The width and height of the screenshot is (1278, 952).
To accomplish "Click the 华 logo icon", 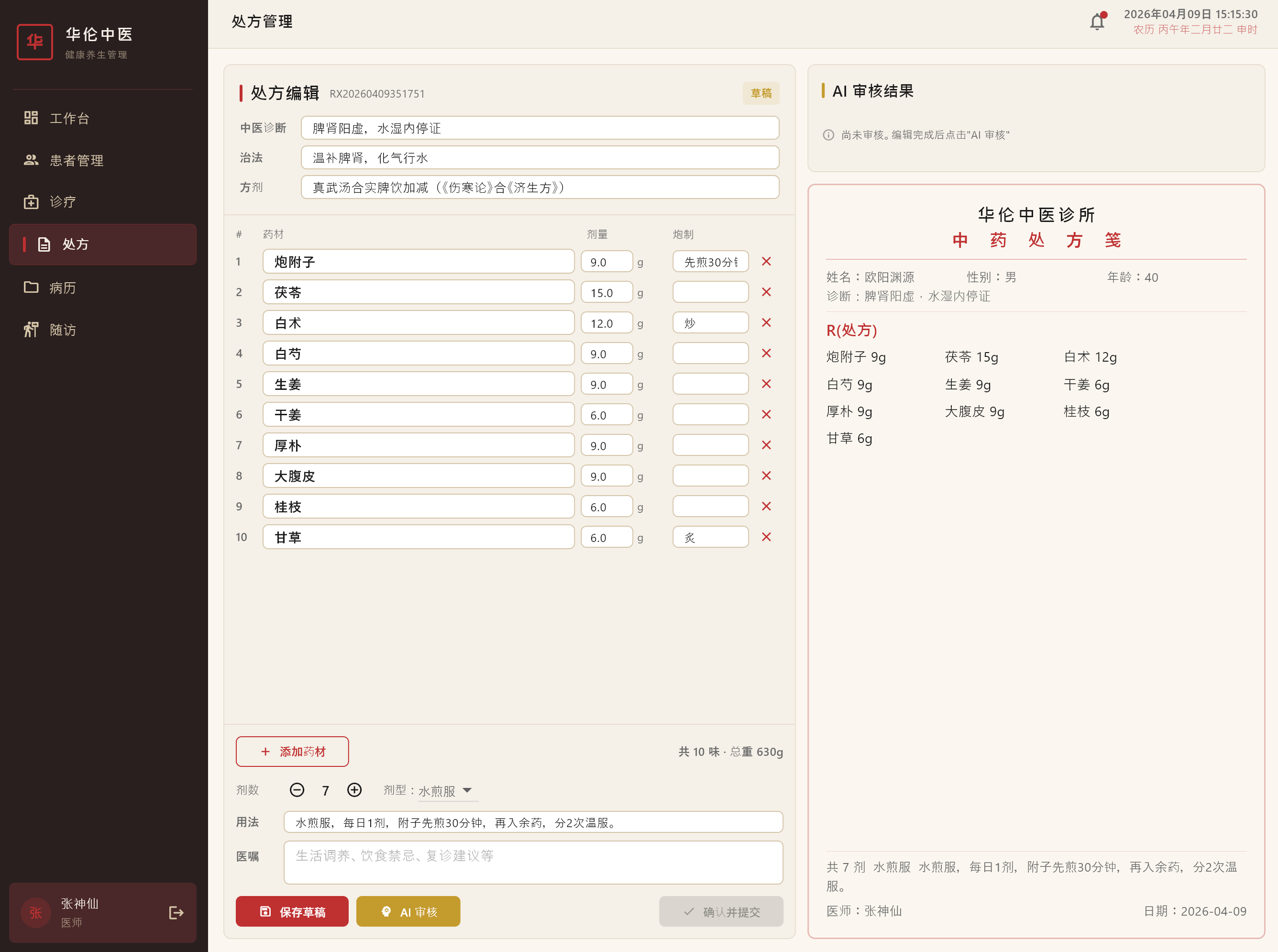I will point(34,42).
